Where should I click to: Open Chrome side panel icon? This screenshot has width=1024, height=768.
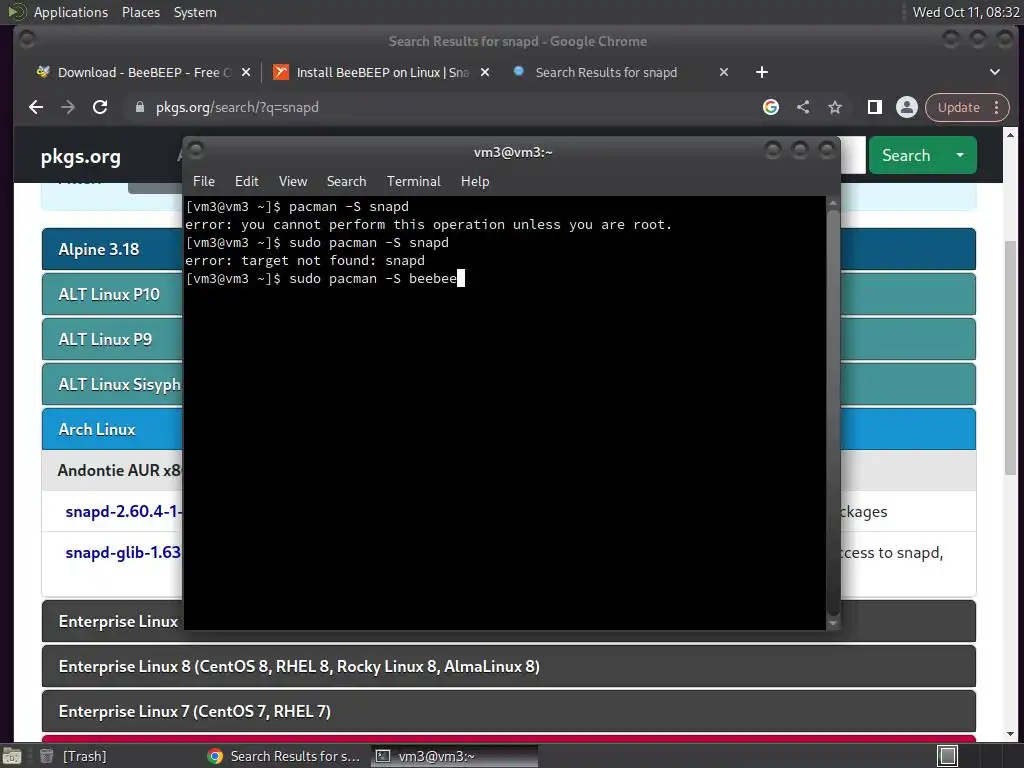coord(874,107)
